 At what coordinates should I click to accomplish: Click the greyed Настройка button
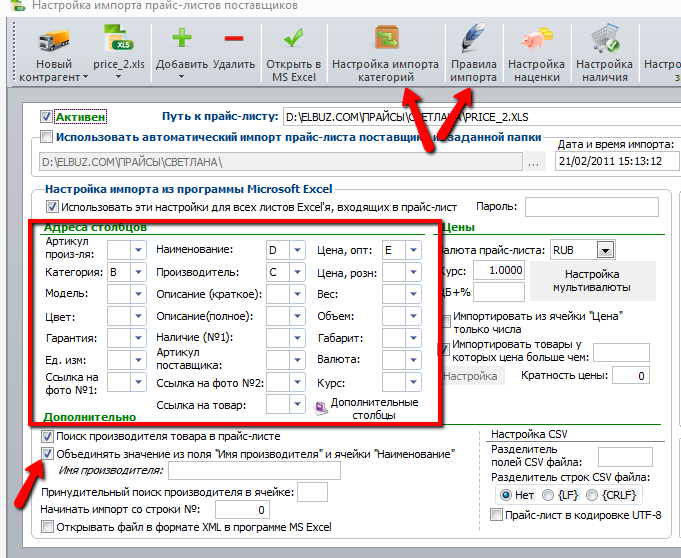(472, 376)
